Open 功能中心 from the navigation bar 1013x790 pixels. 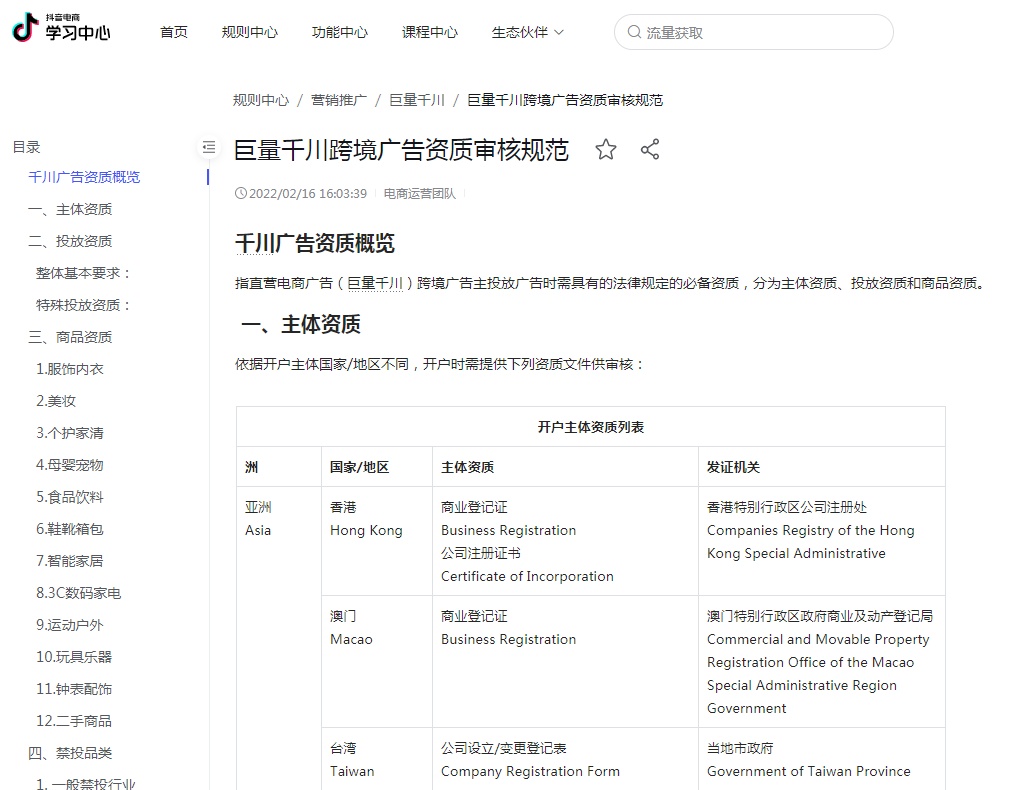click(340, 32)
